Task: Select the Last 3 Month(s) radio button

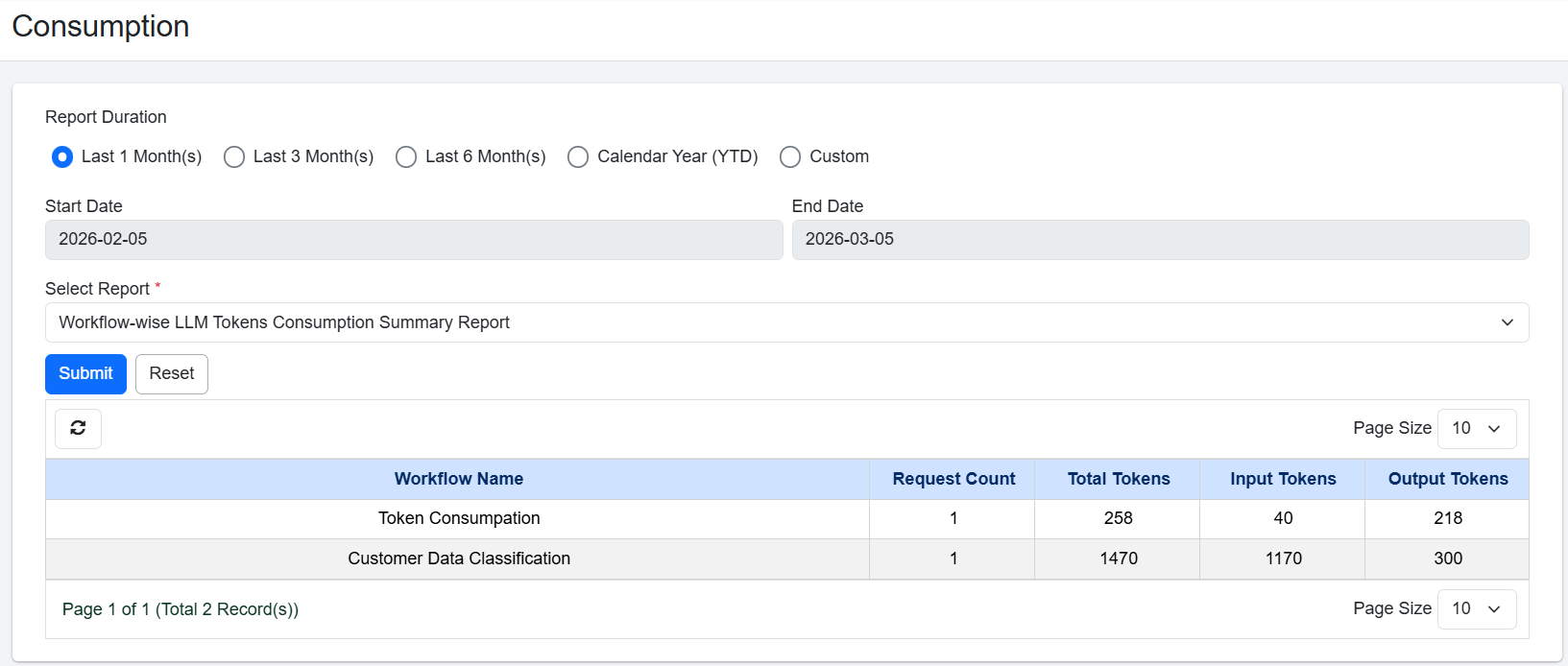Action: 234,156
